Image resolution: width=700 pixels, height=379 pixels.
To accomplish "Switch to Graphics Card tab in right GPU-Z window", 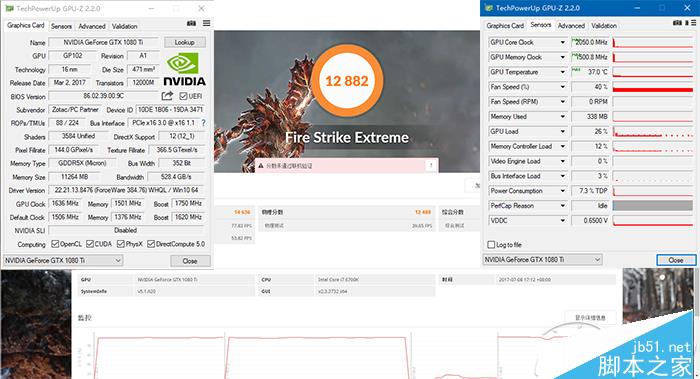I will point(505,26).
